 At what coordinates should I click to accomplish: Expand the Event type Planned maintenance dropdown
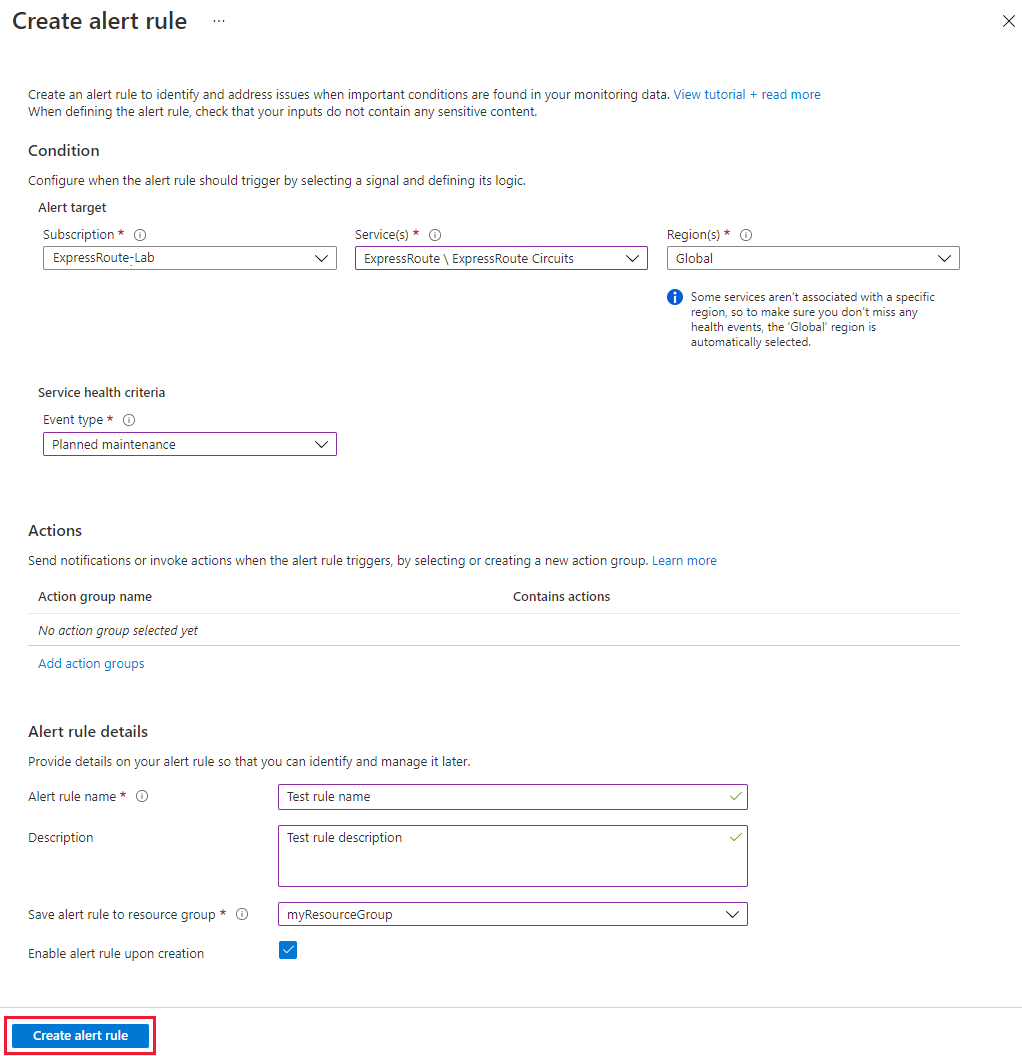190,444
